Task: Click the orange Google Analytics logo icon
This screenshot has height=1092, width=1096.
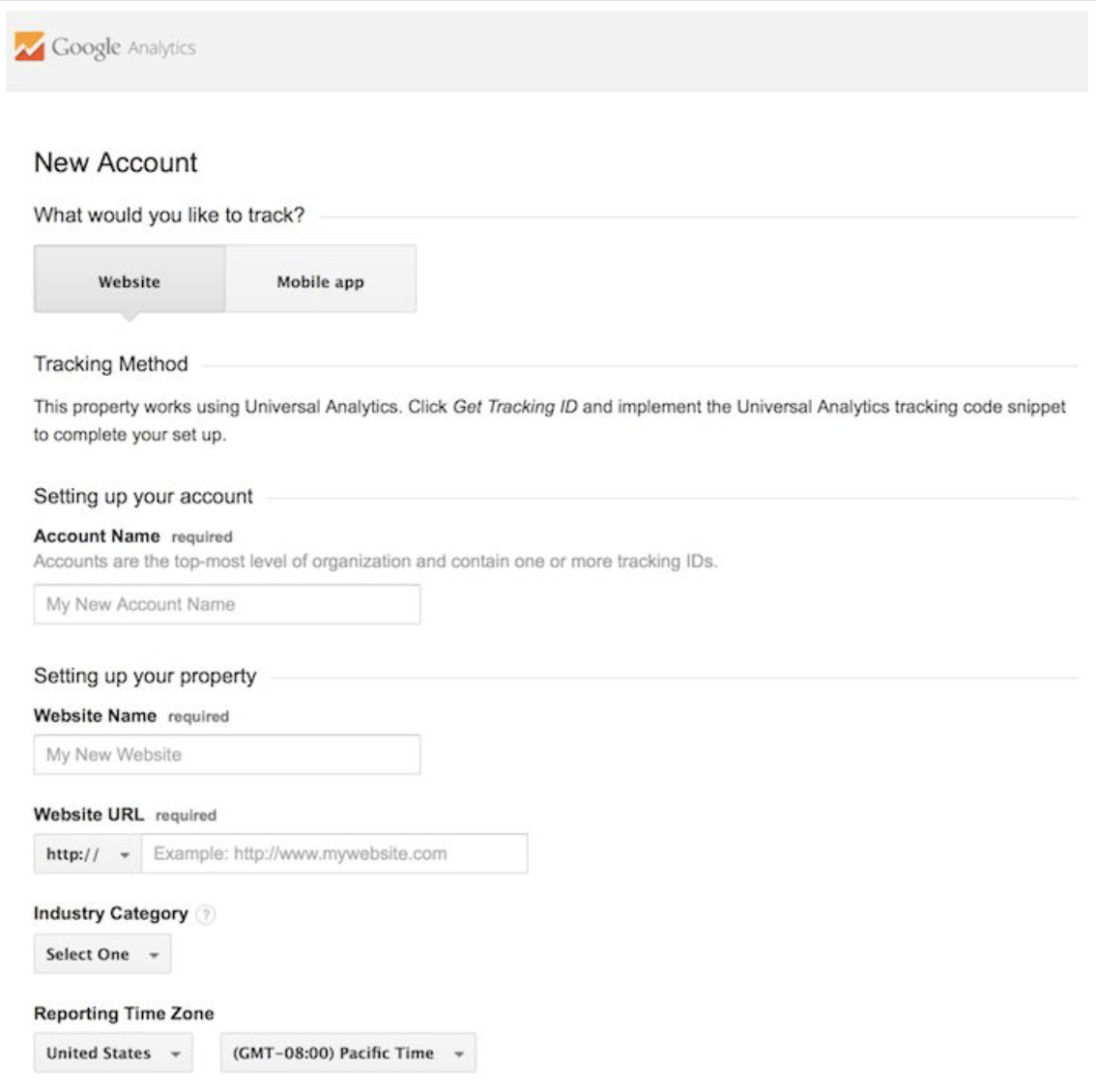Action: pos(29,46)
